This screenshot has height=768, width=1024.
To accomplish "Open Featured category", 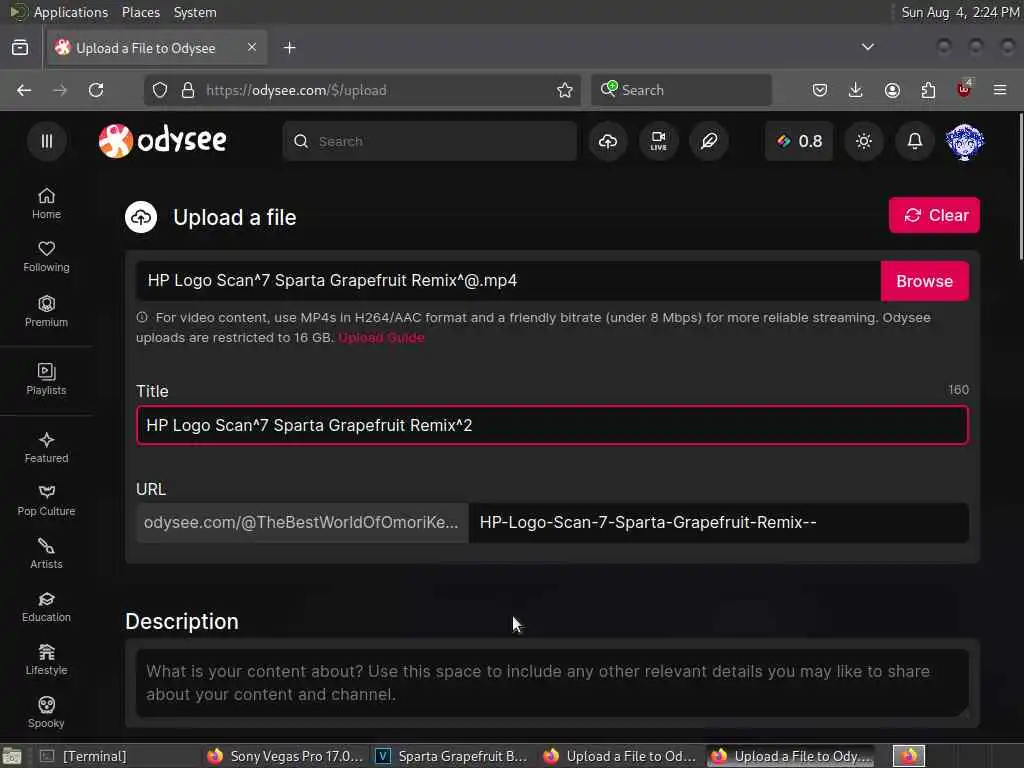I will 46,447.
